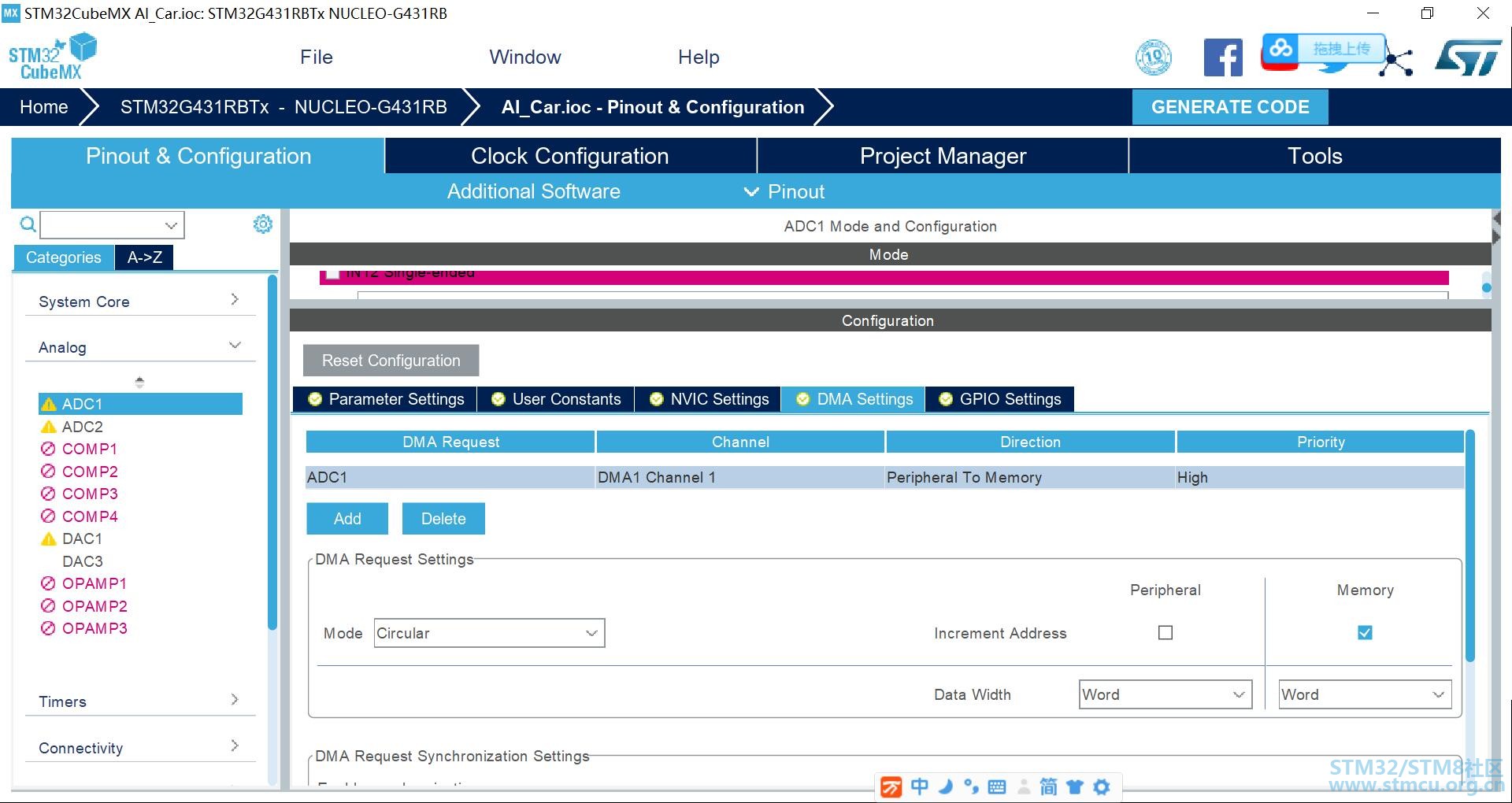Open Parameter Settings tab

pyautogui.click(x=385, y=399)
